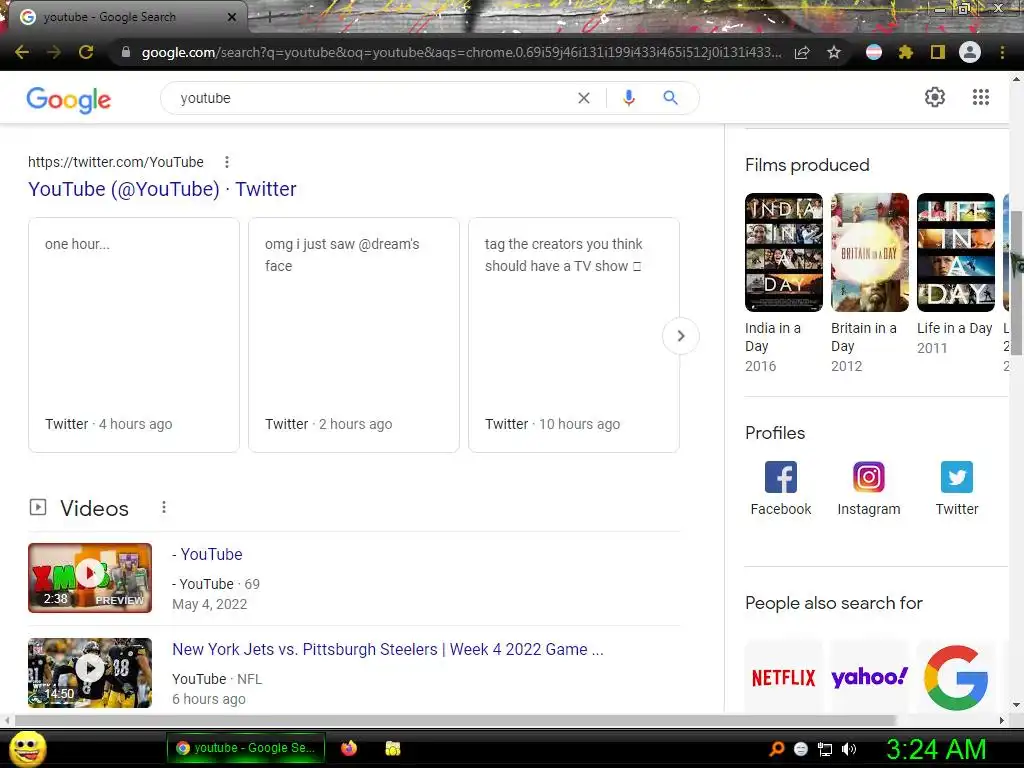The height and width of the screenshot is (768, 1024).
Task: Click the round white tray icon
Action: [801, 749]
